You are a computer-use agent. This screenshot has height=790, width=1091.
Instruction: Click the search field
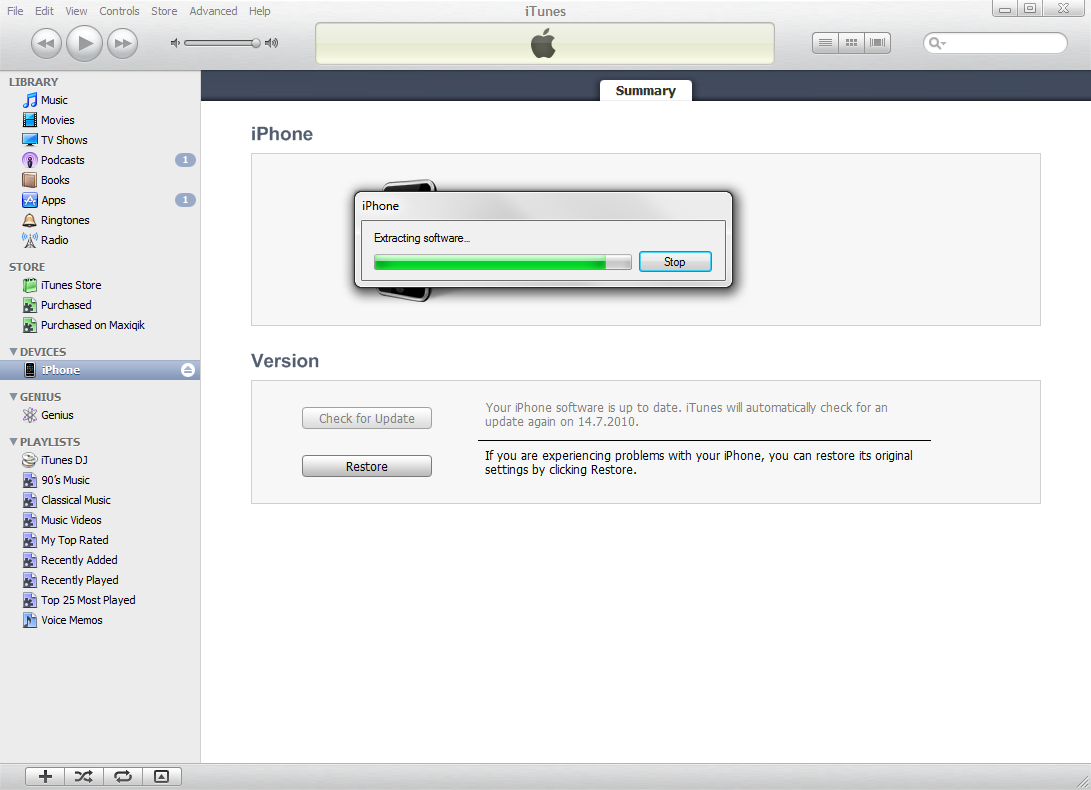pos(995,43)
